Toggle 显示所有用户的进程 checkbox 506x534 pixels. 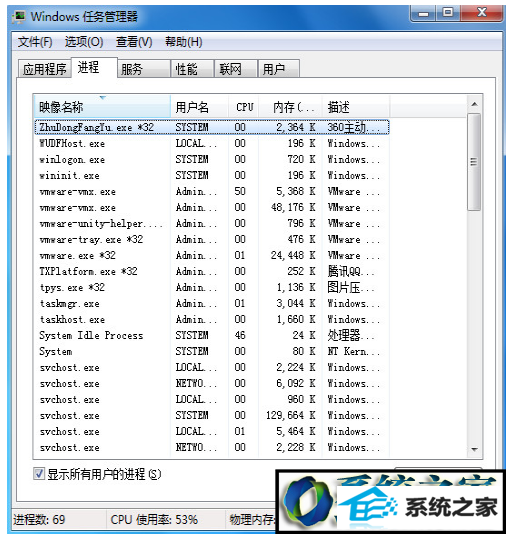pos(39,473)
